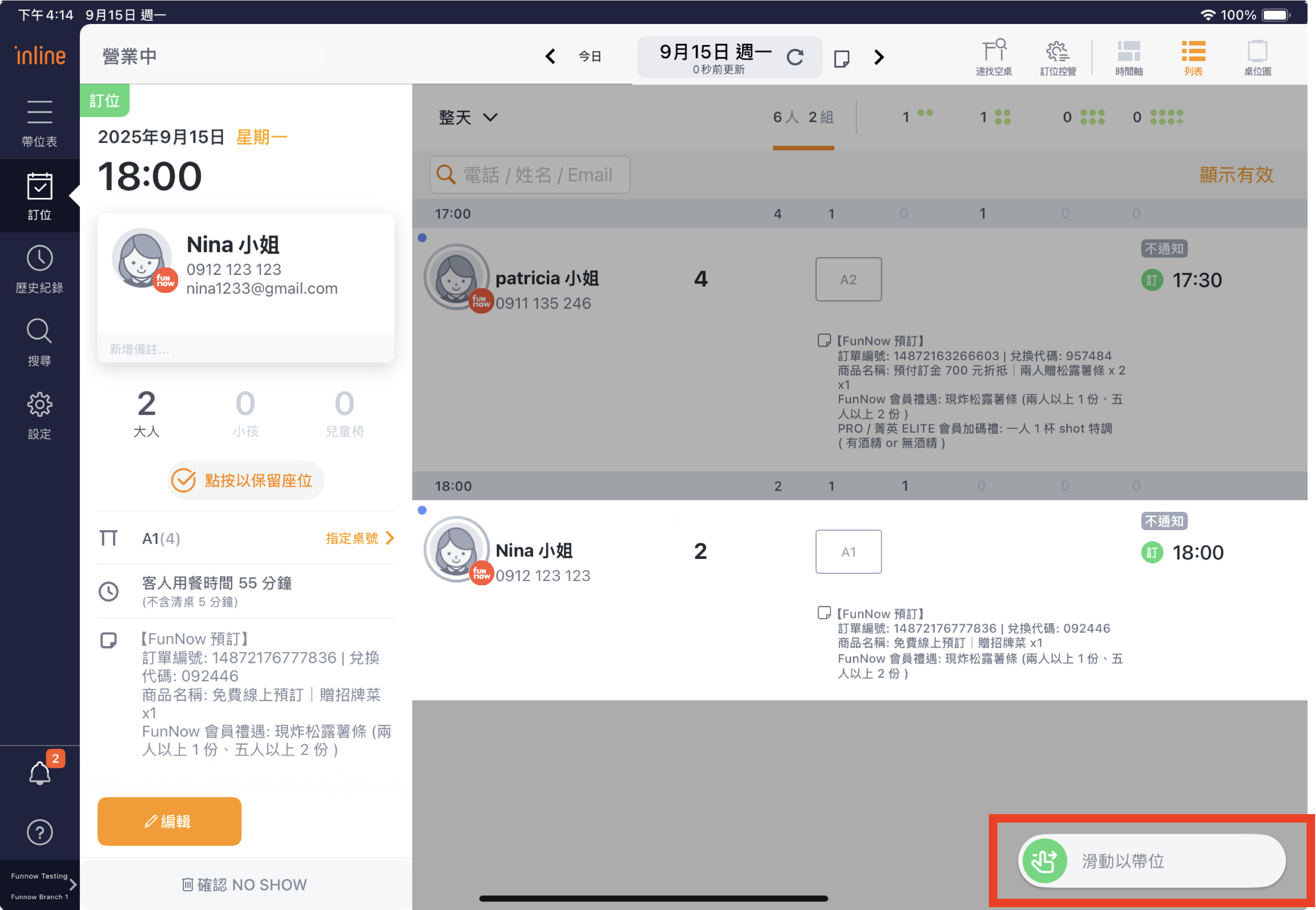Open notifications bell with badge 2
The image size is (1316, 910).
(40, 773)
